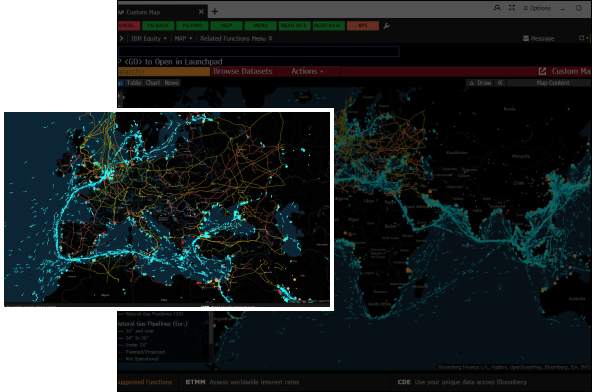Viewport: 592px width, 392px height.
Task: Collapse Map Content with the double-chevron
Action: [x=500, y=83]
